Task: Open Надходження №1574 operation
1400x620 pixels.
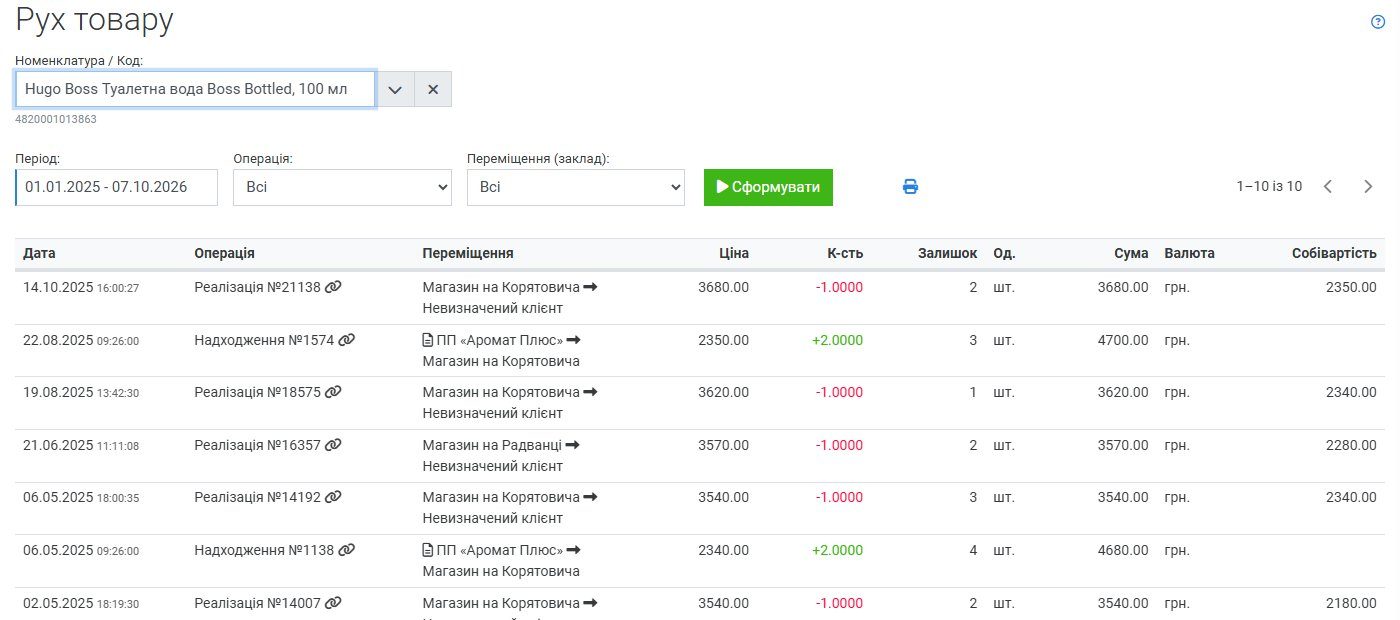Action: pos(264,340)
